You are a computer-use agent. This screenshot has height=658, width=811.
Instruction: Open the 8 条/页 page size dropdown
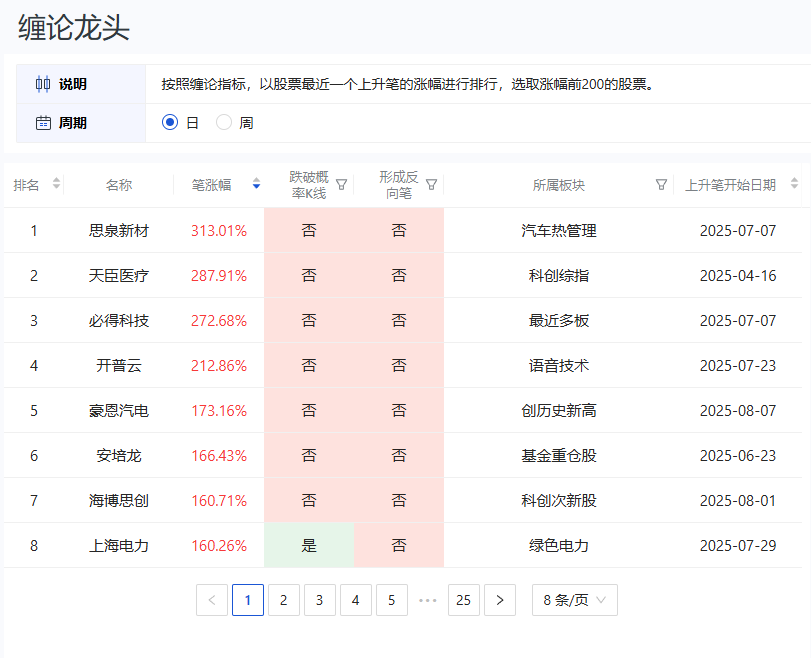[x=574, y=600]
